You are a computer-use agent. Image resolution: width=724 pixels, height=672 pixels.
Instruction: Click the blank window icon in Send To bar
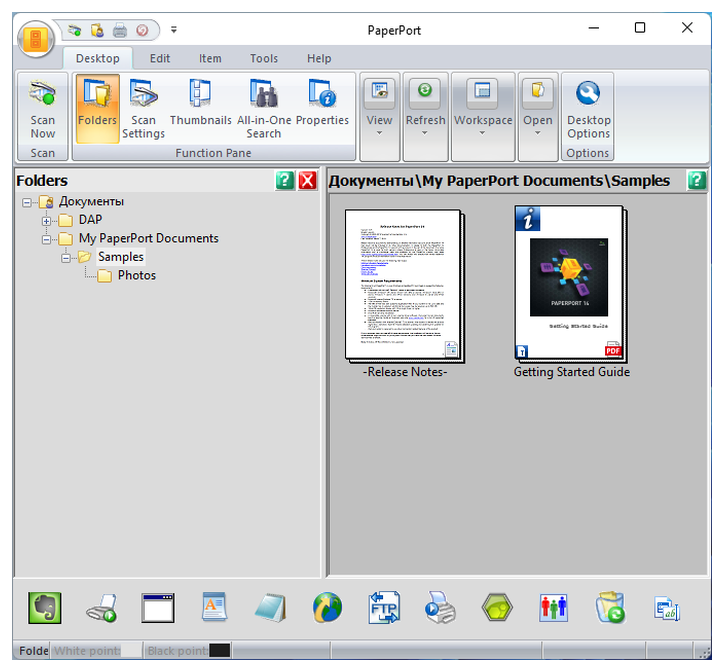coord(158,608)
